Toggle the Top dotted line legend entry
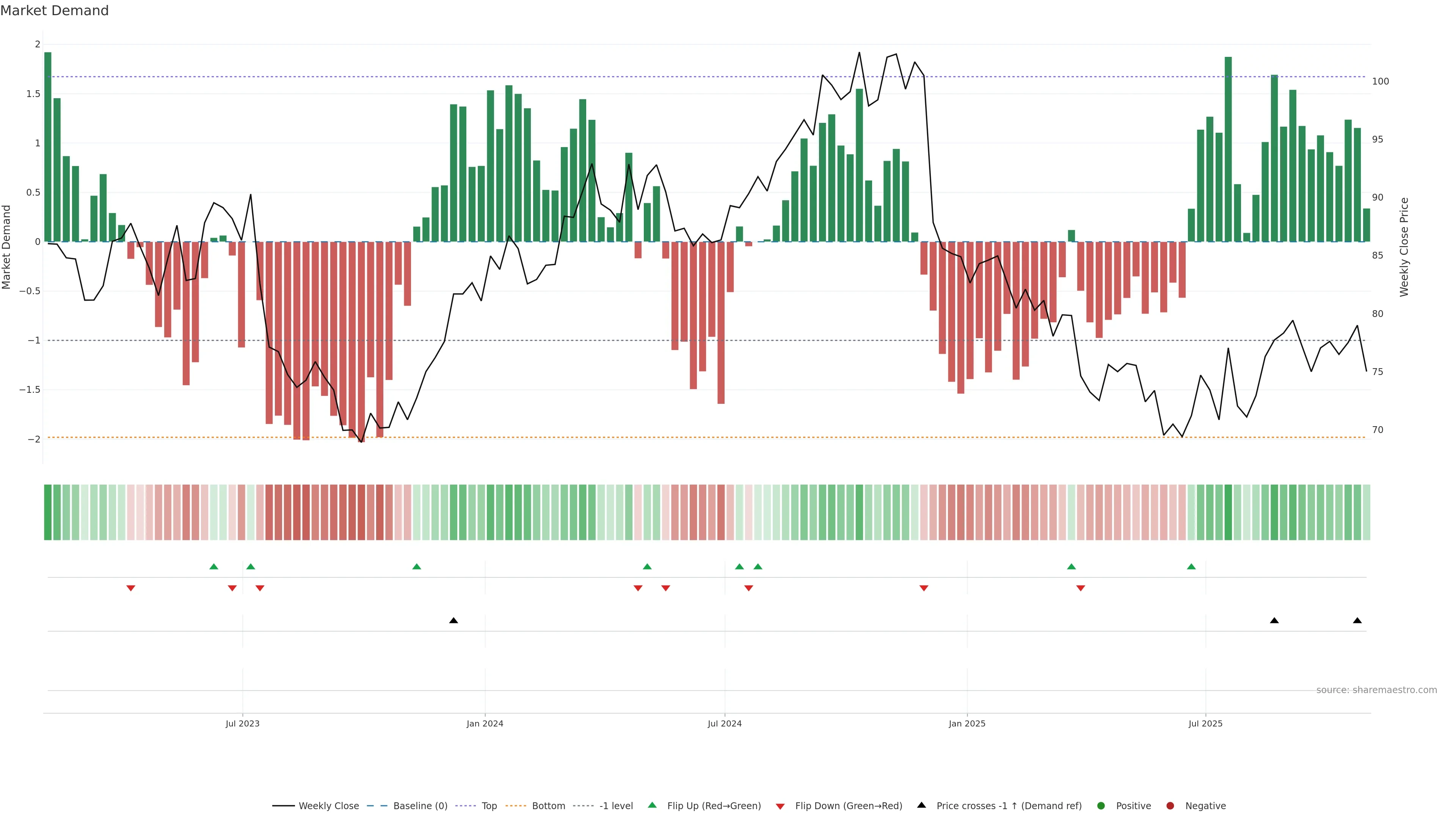The image size is (1456, 819). tap(489, 805)
